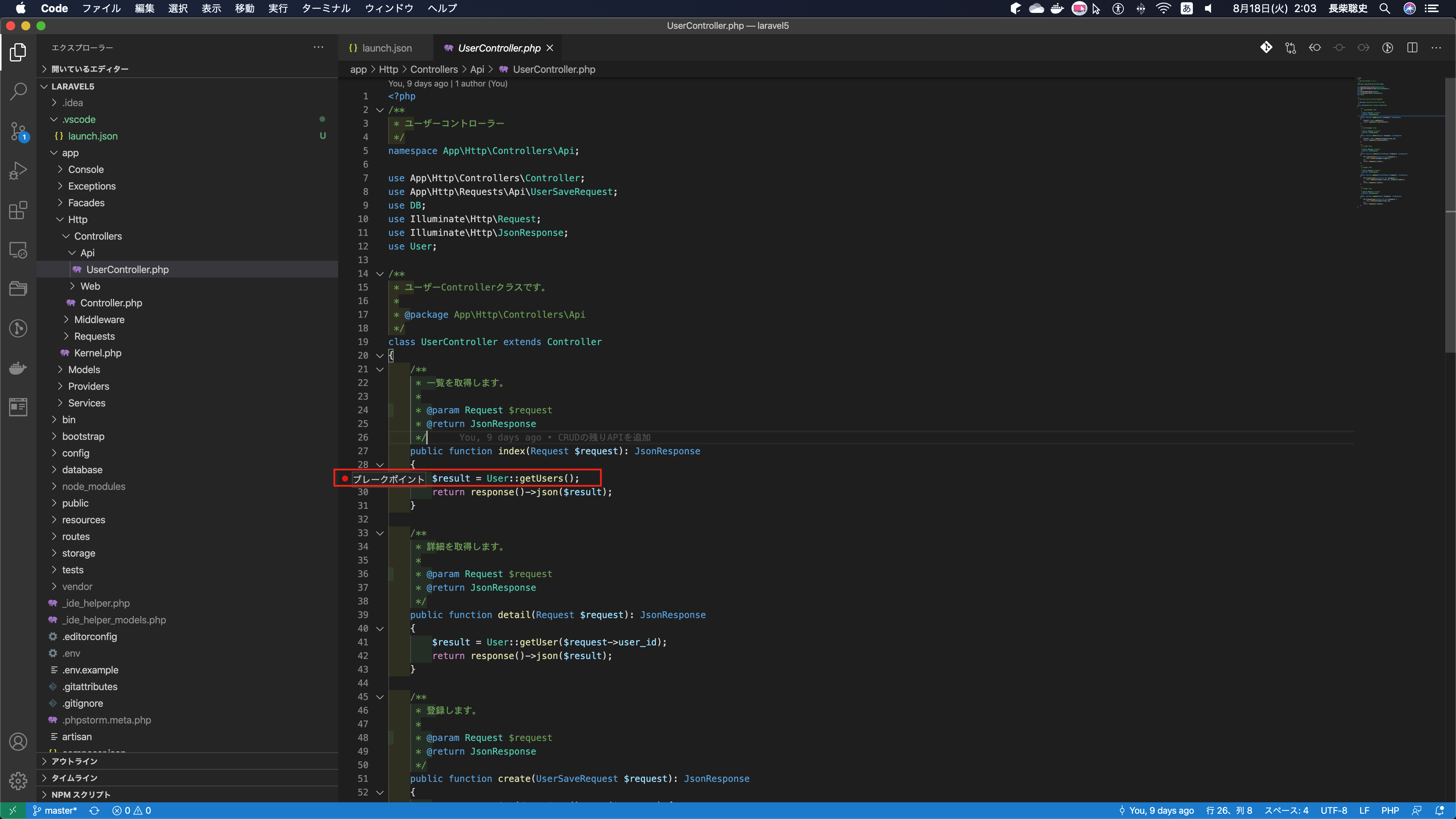The height and width of the screenshot is (819, 1456).
Task: Collapse the .vscode folder
Action: tap(78, 119)
